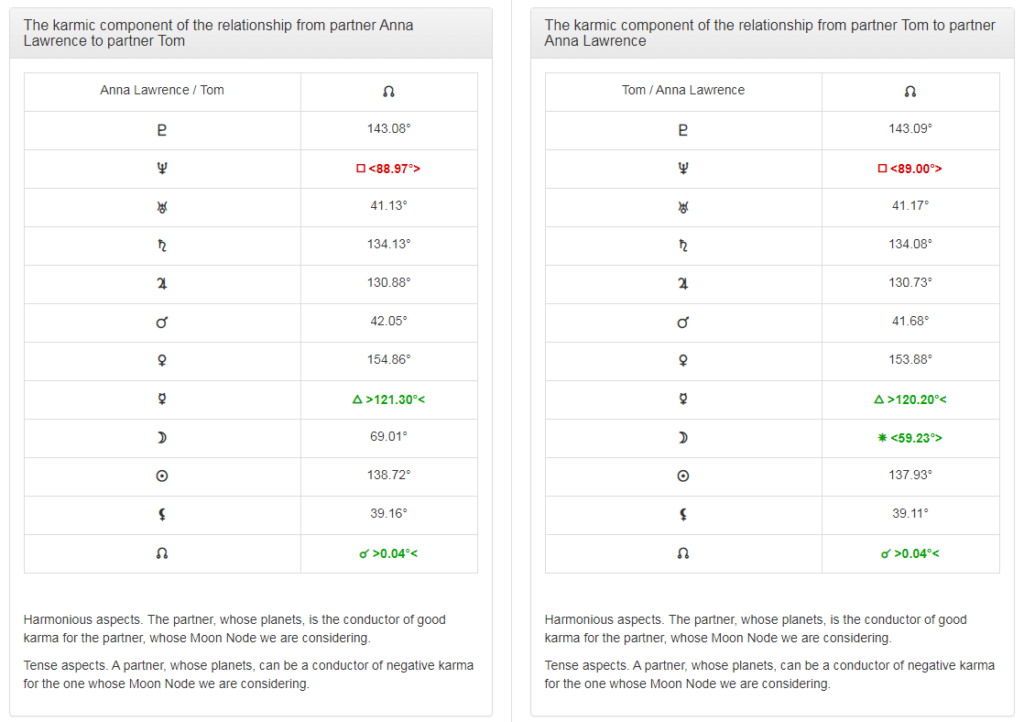
Task: Click the conjunction value 0.04° in the left table
Action: pos(388,553)
